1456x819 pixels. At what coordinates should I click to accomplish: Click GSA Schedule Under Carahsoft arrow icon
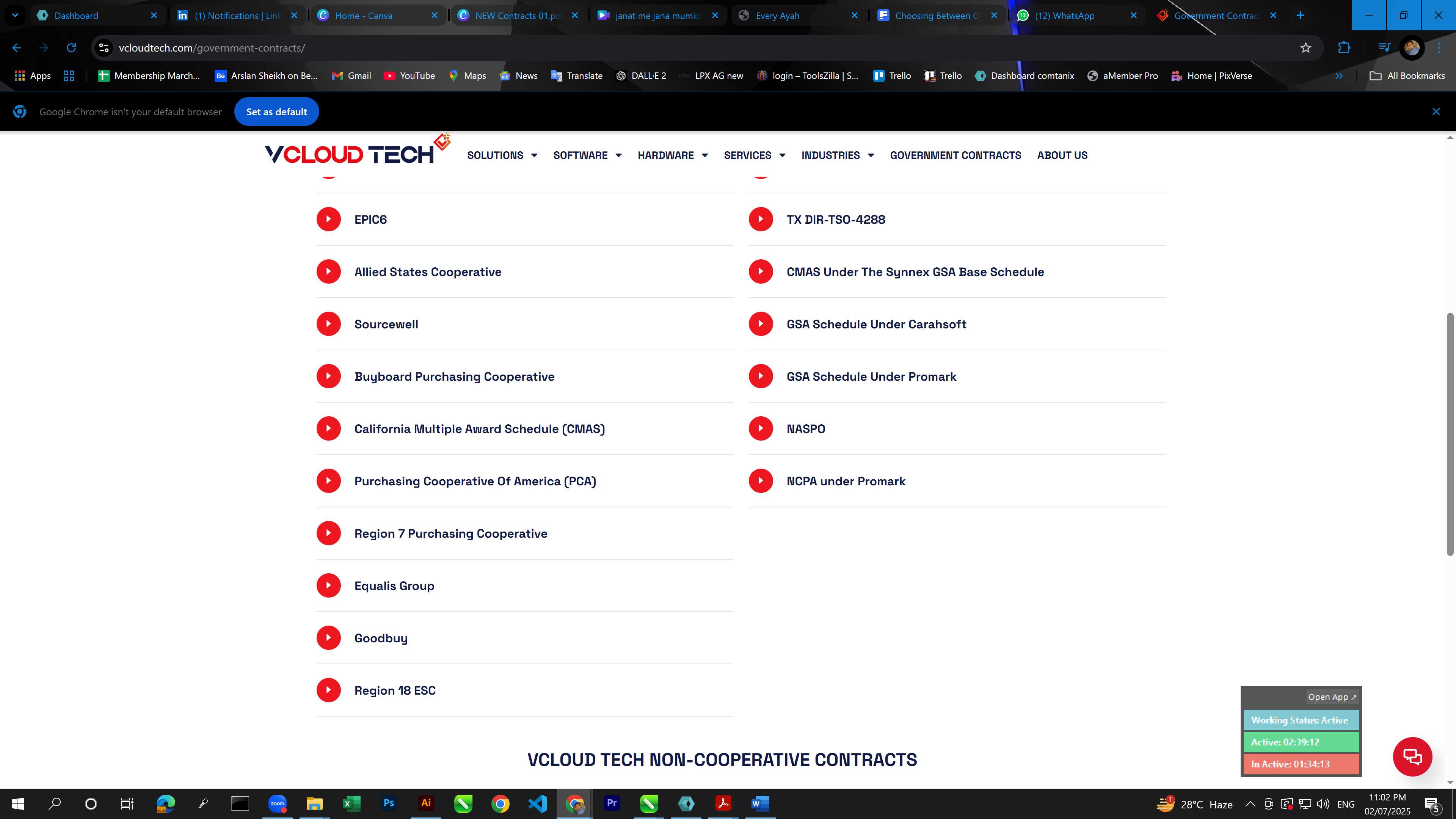761,324
